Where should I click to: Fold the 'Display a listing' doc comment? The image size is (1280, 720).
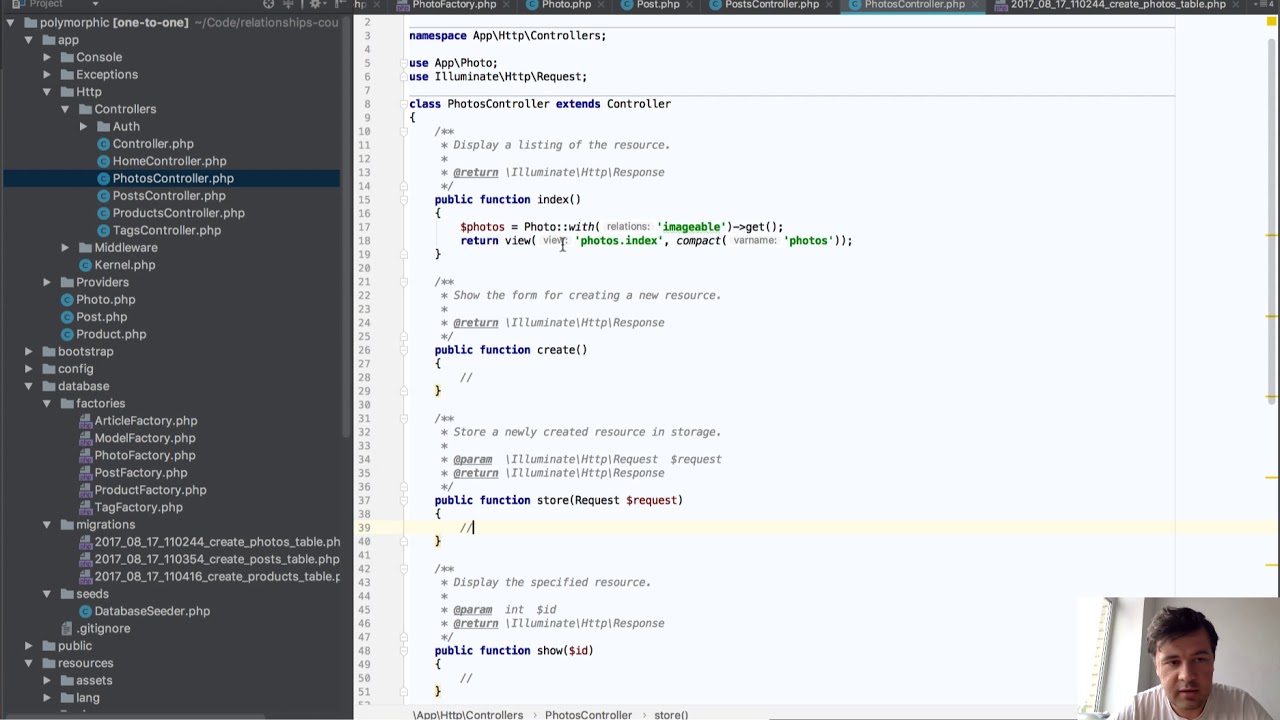(x=406, y=131)
